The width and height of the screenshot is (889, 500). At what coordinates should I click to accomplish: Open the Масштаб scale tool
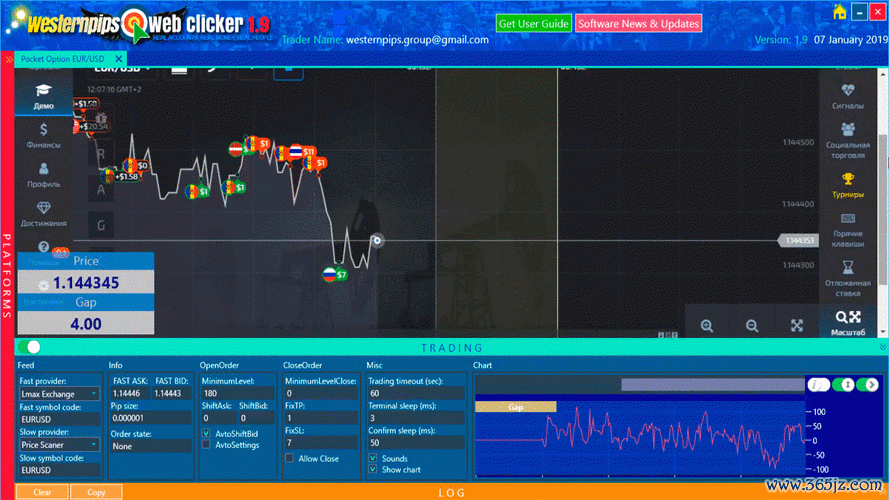coord(848,323)
